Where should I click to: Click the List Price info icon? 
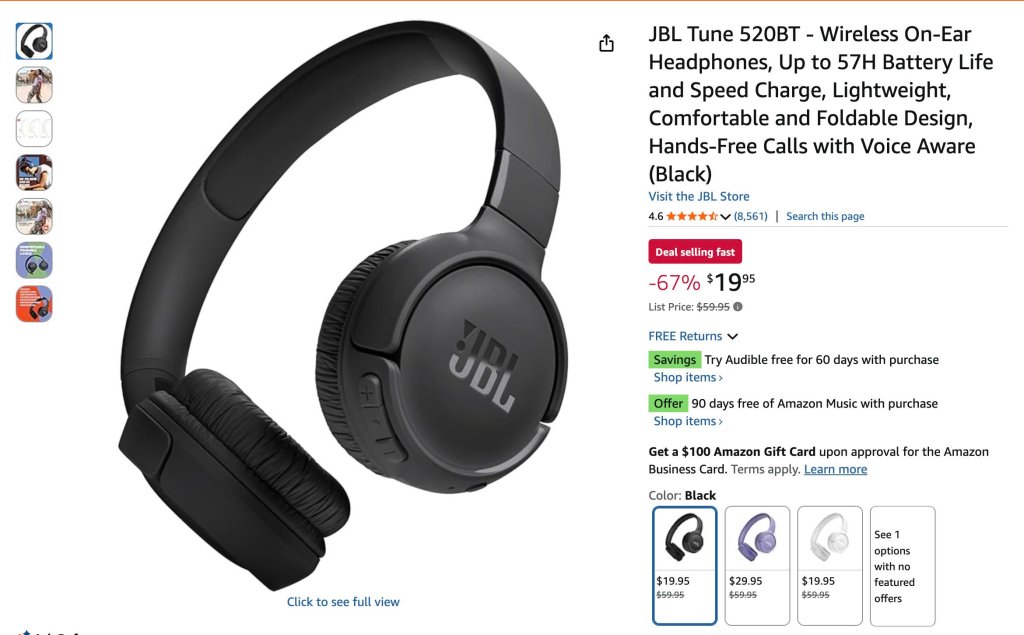[737, 306]
